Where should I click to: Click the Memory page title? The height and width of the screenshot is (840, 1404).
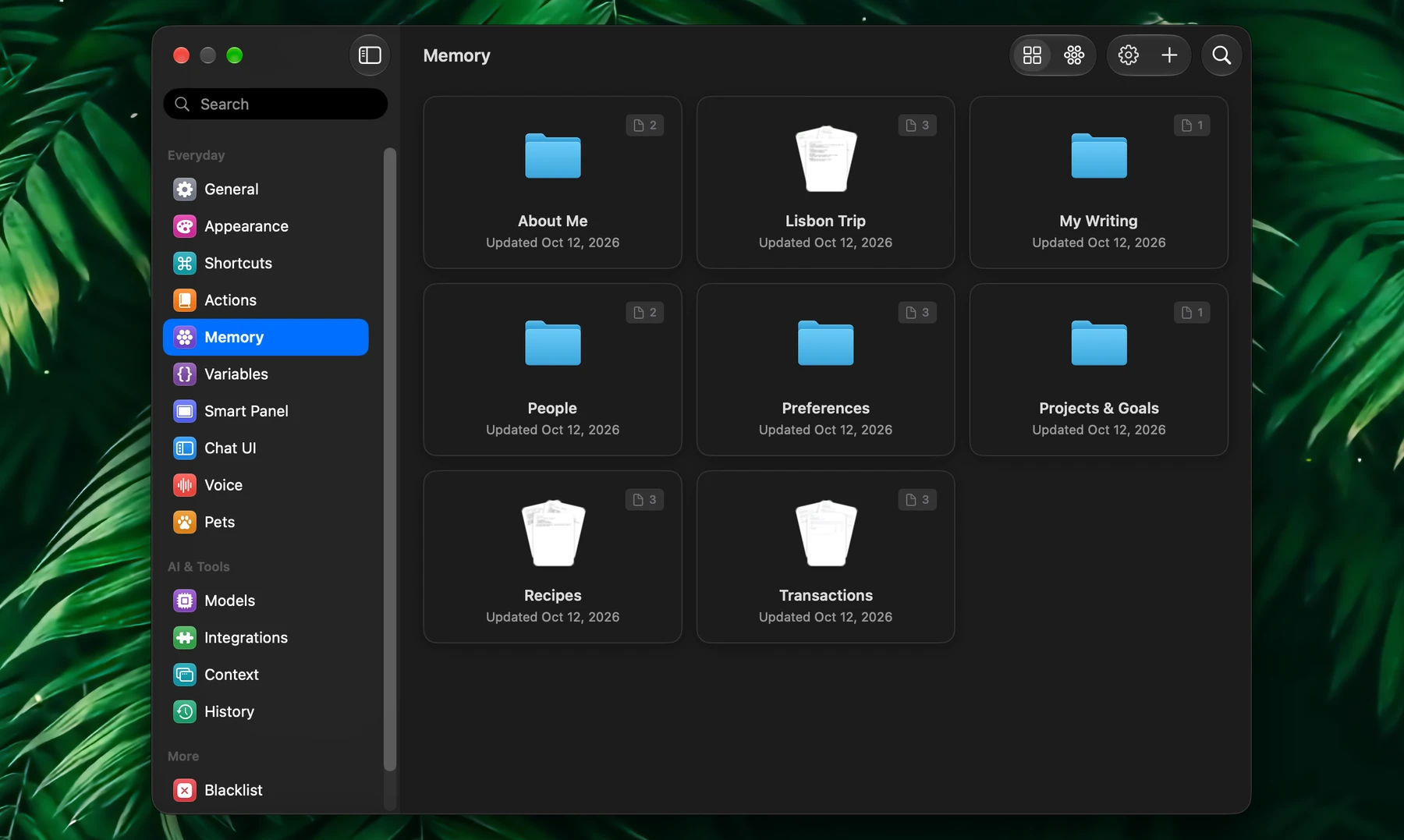click(456, 55)
